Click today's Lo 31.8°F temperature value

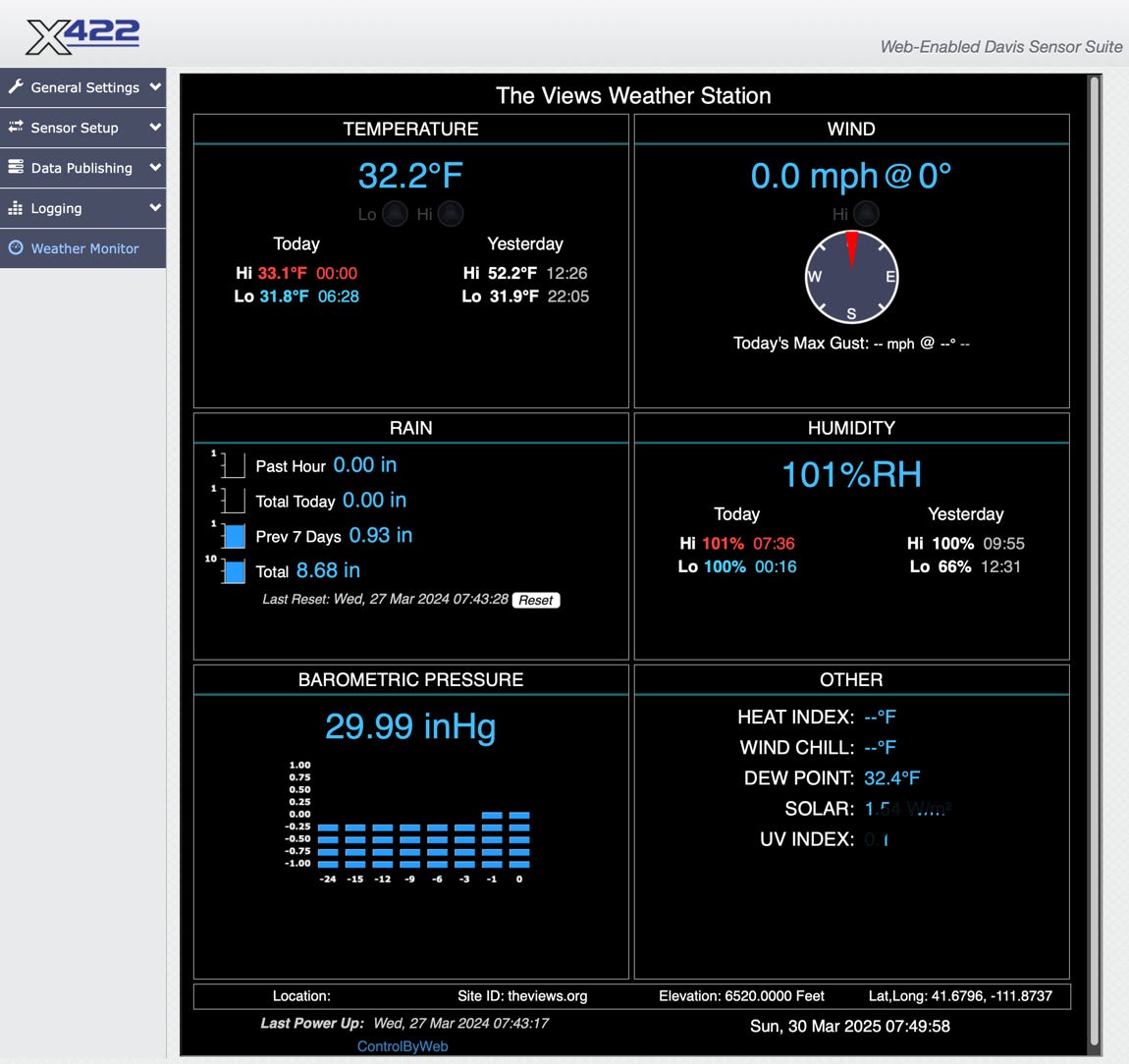tap(284, 296)
